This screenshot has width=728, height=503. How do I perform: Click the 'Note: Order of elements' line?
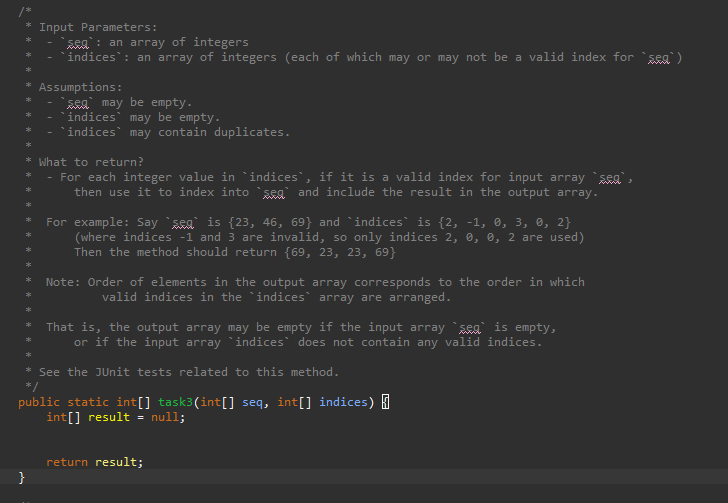315,282
